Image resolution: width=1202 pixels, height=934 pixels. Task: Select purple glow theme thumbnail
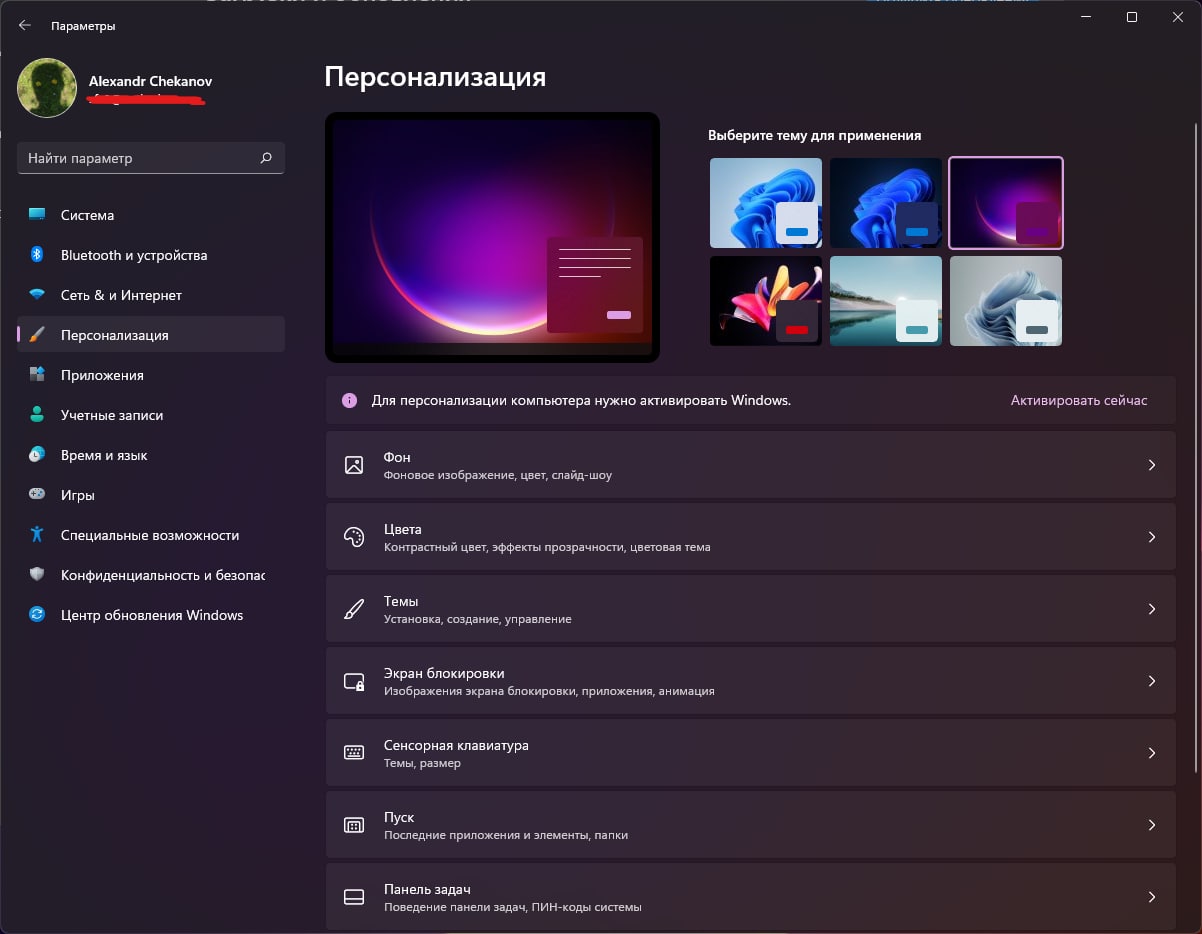1006,203
